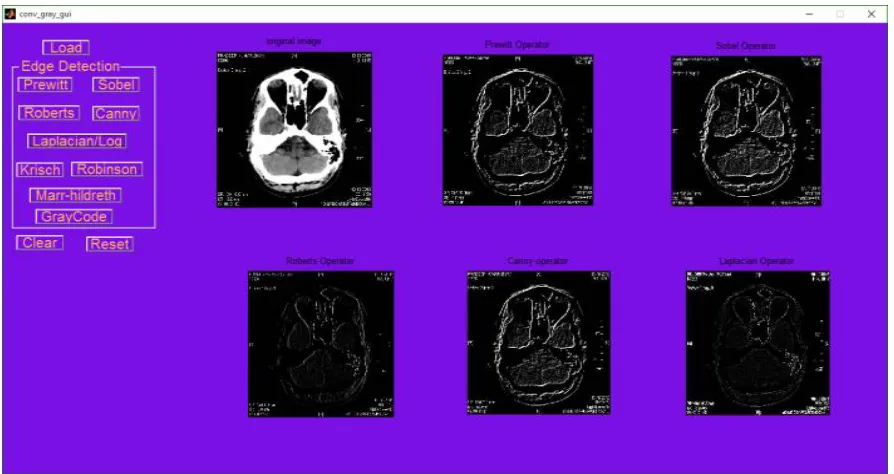The width and height of the screenshot is (894, 474).
Task: Click the Sobel Operator result image
Action: coord(746,131)
